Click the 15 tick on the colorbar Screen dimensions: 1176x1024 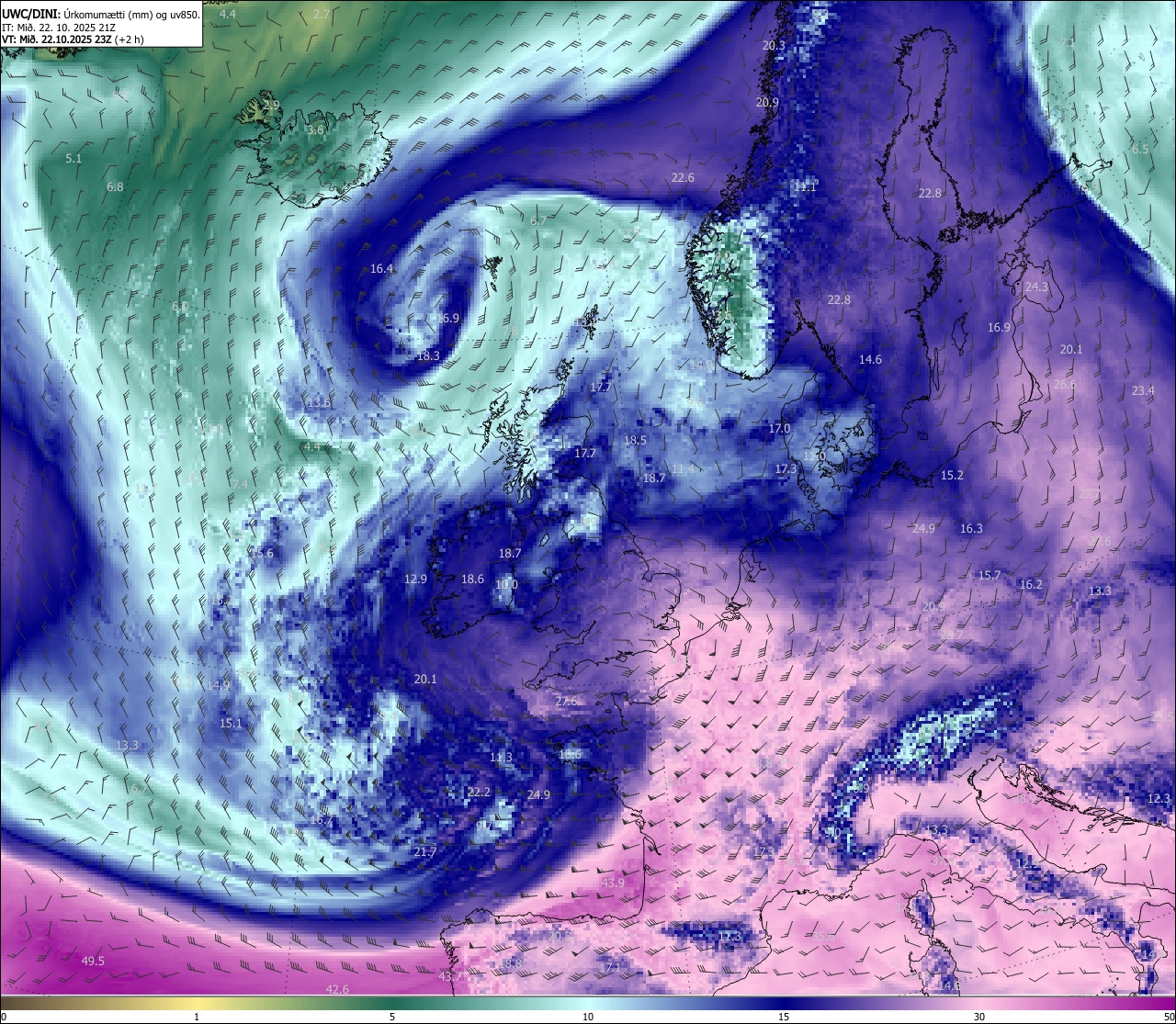click(784, 1017)
